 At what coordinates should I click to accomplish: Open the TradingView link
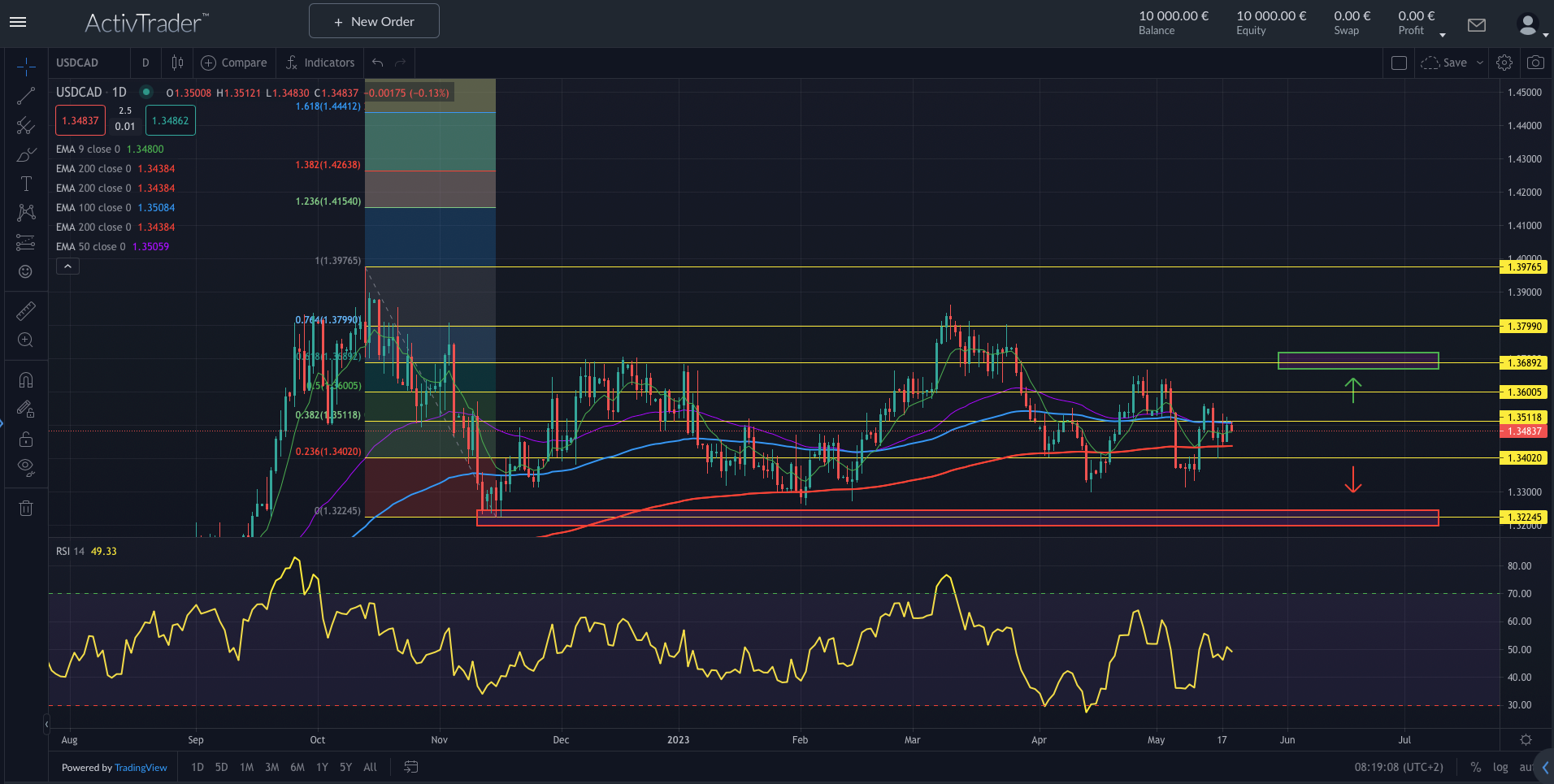[140, 767]
